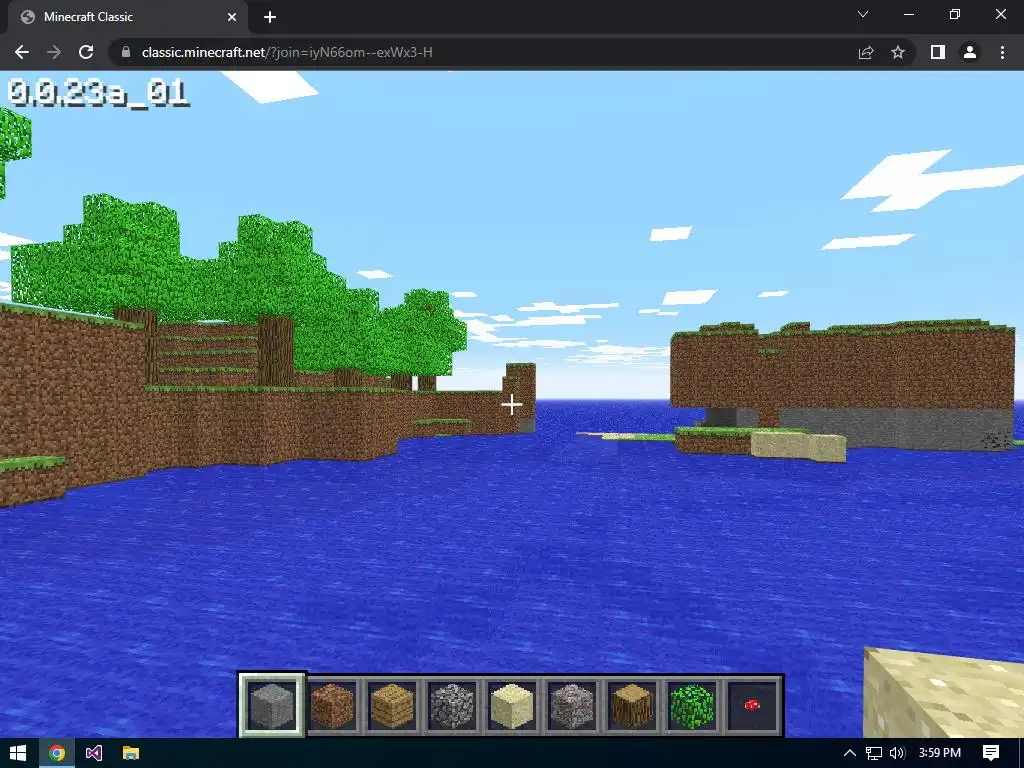Open the Chrome profile menu

pyautogui.click(x=970, y=52)
